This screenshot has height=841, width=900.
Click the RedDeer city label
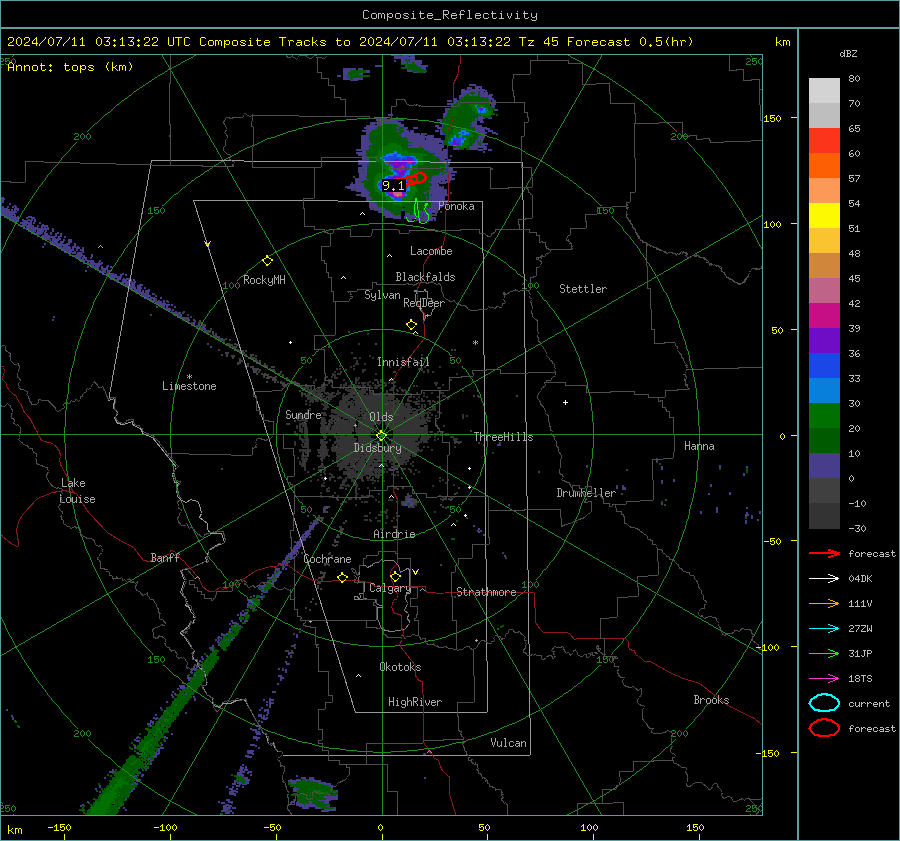point(424,303)
